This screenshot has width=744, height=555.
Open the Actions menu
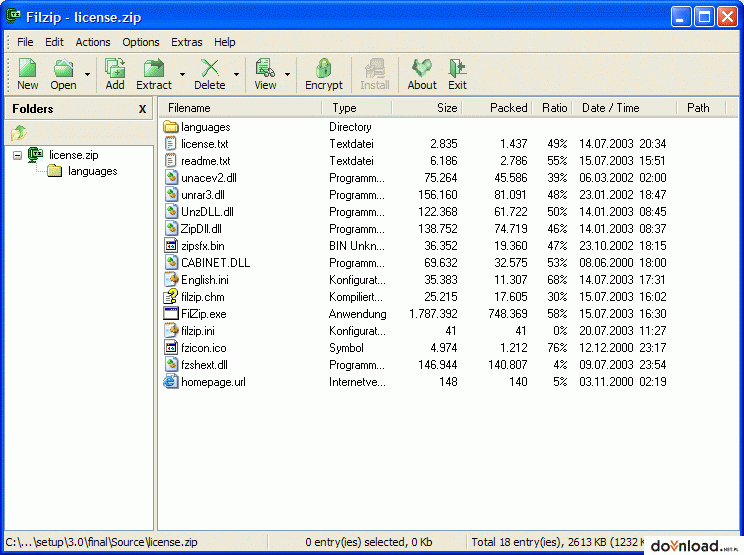(x=93, y=42)
